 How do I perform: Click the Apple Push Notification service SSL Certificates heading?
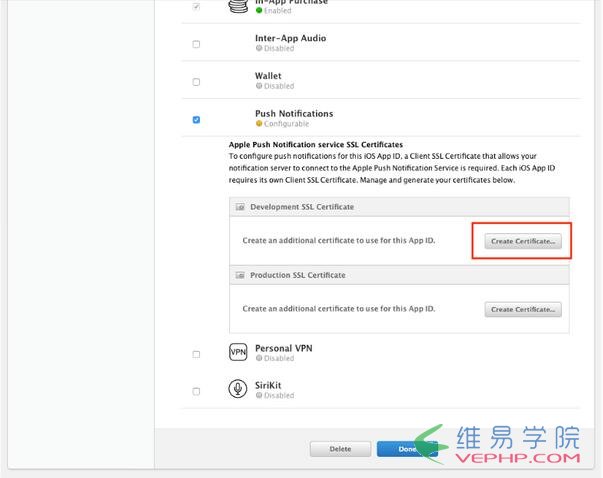316,145
